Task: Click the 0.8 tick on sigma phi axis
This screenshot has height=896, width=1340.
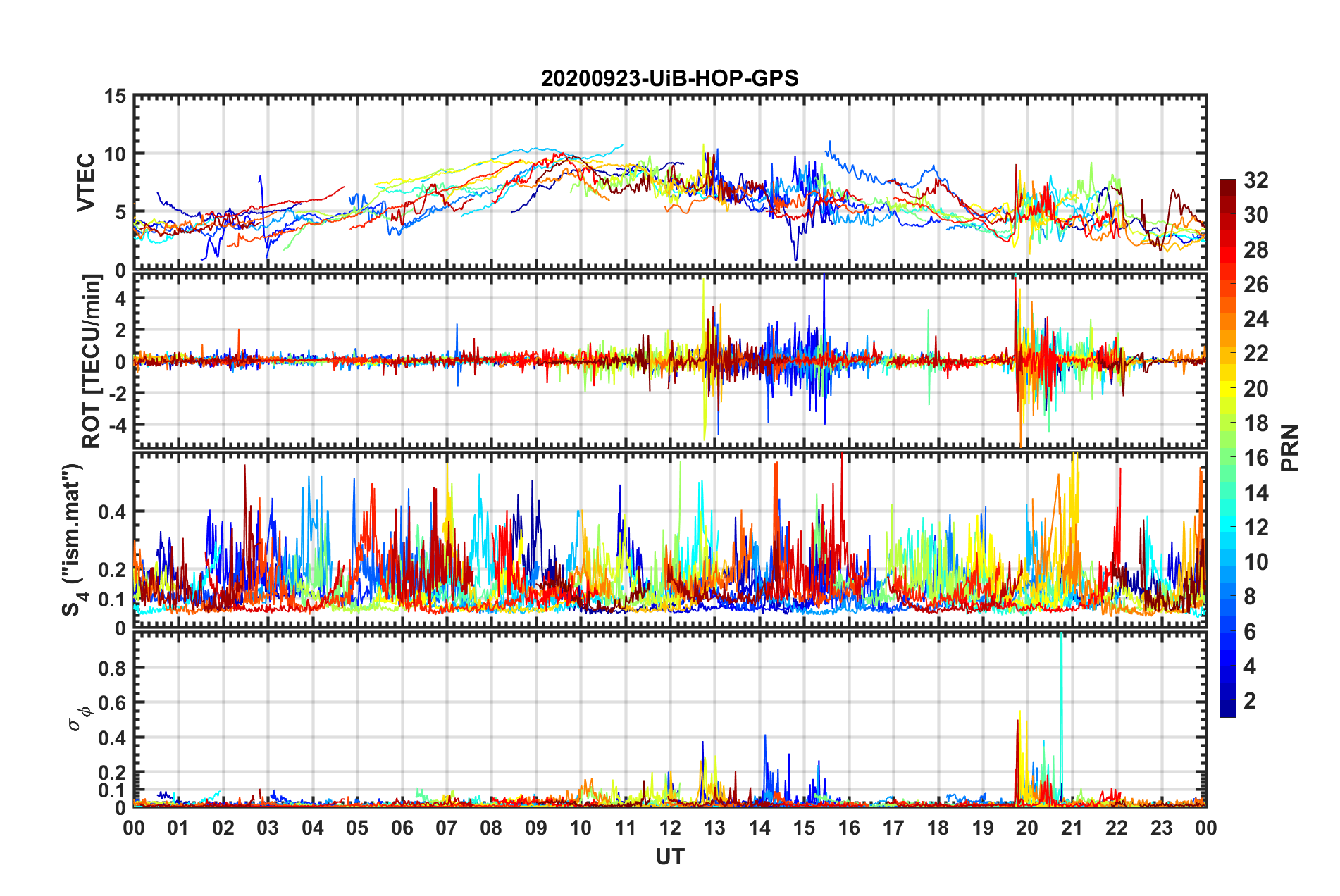Action: (113, 668)
